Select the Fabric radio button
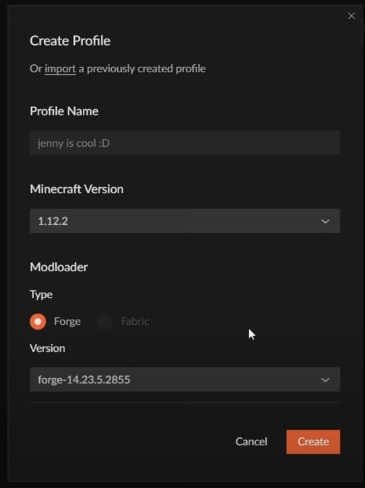This screenshot has width=365, height=488. click(x=105, y=322)
